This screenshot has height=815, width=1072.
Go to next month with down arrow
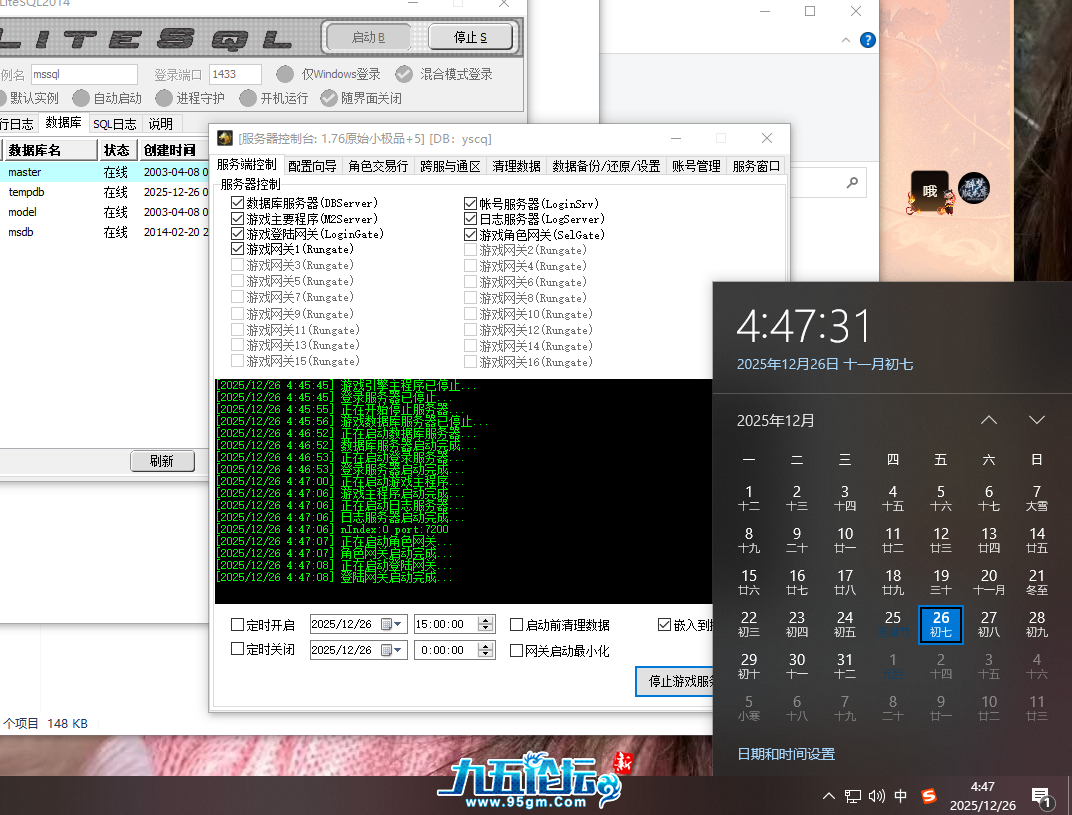click(x=1036, y=420)
